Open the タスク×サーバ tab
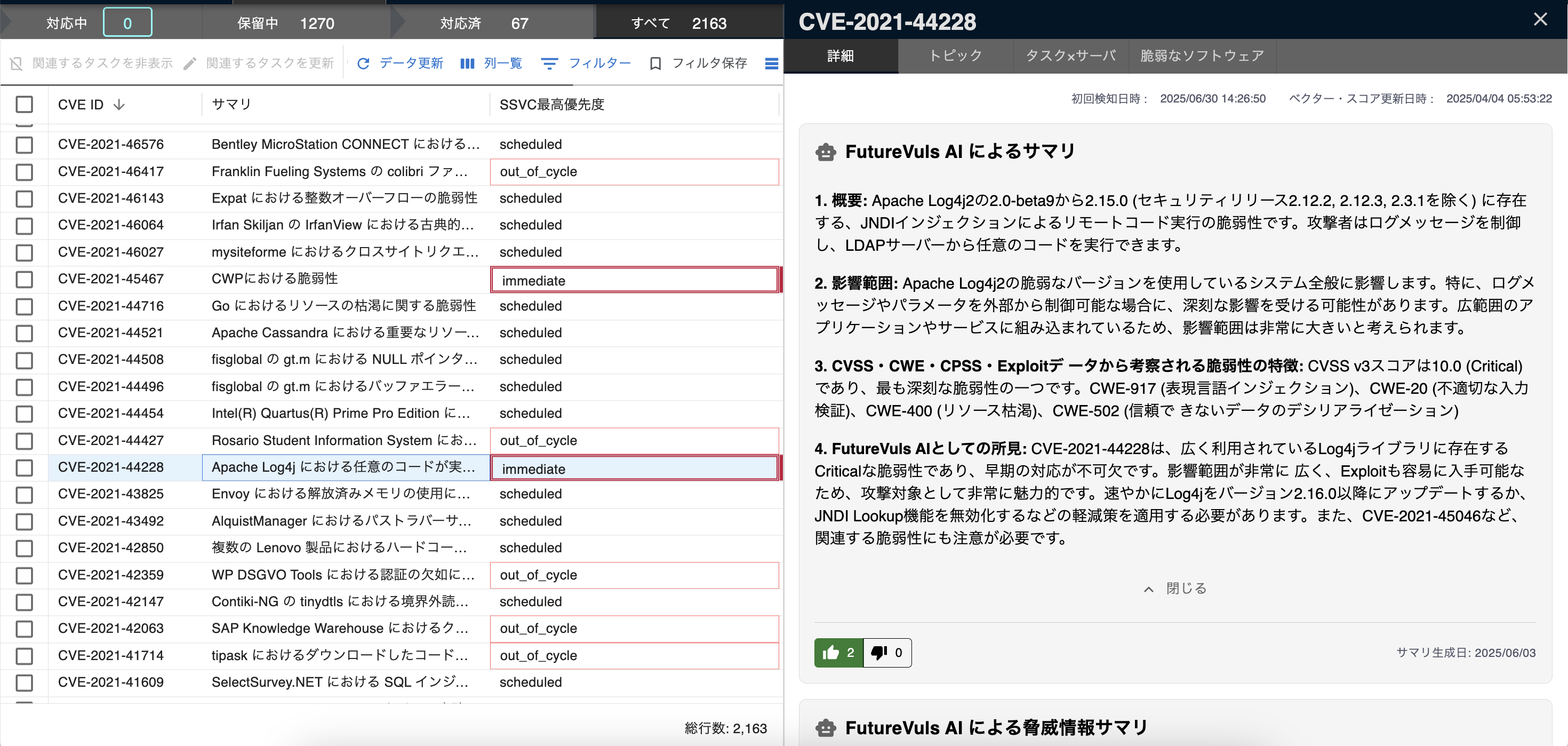1568x746 pixels. tap(1071, 56)
